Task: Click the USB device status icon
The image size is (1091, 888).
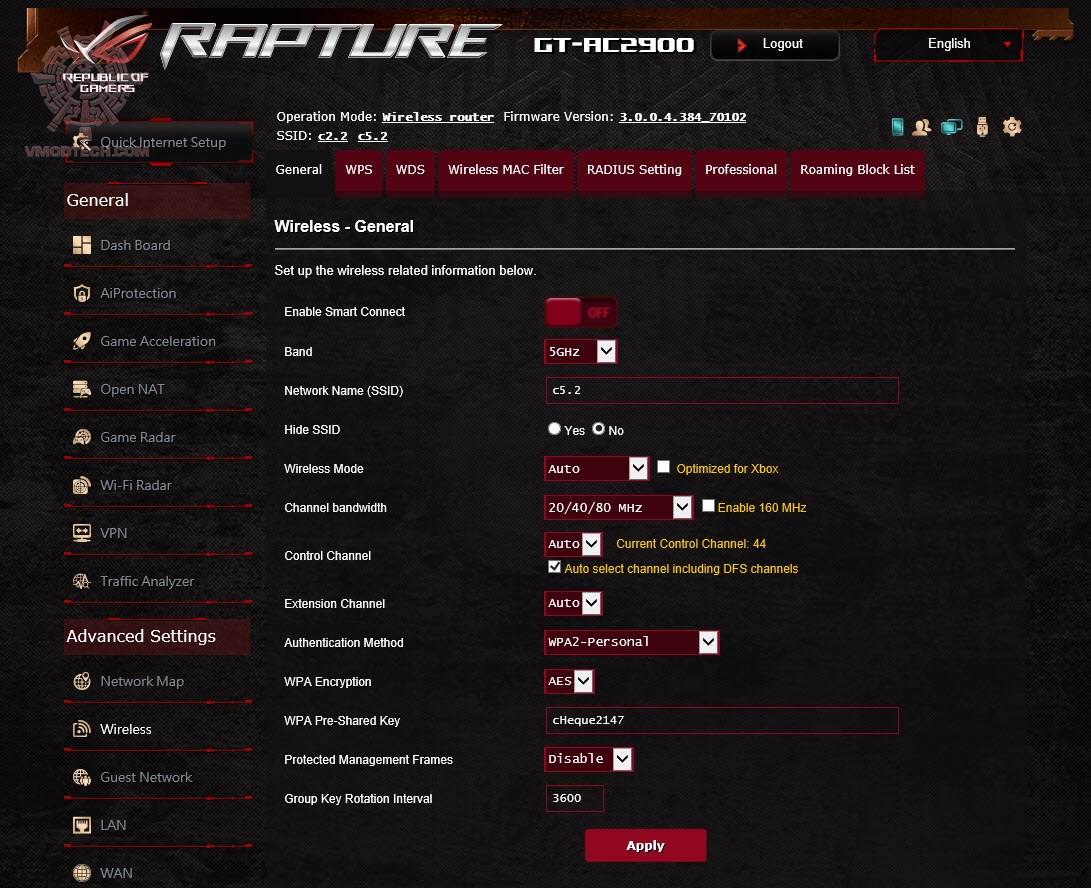Action: (x=982, y=127)
